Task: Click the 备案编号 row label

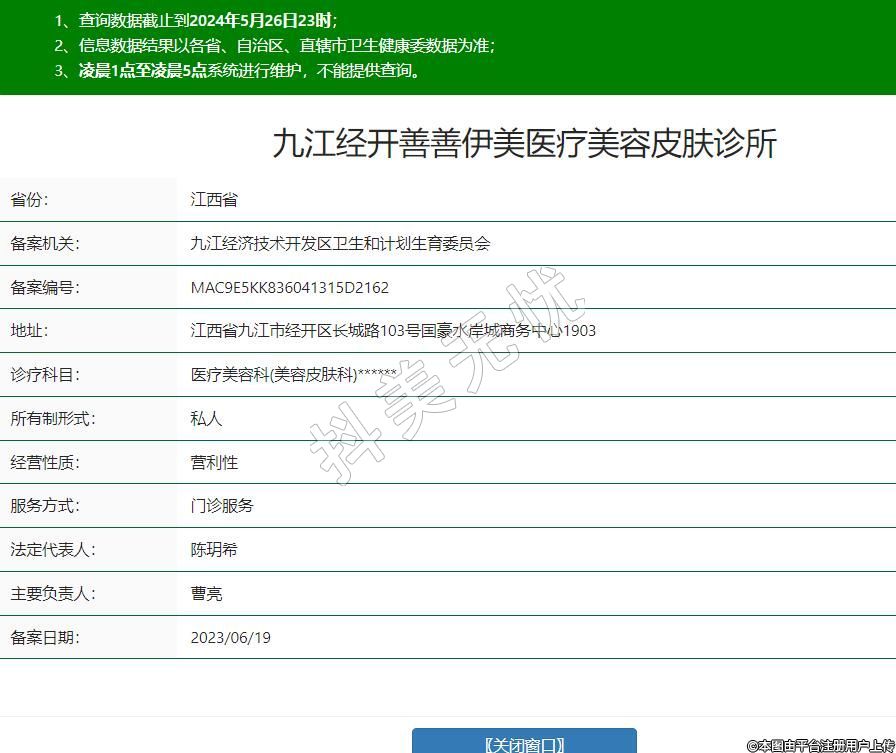Action: pyautogui.click(x=44, y=288)
